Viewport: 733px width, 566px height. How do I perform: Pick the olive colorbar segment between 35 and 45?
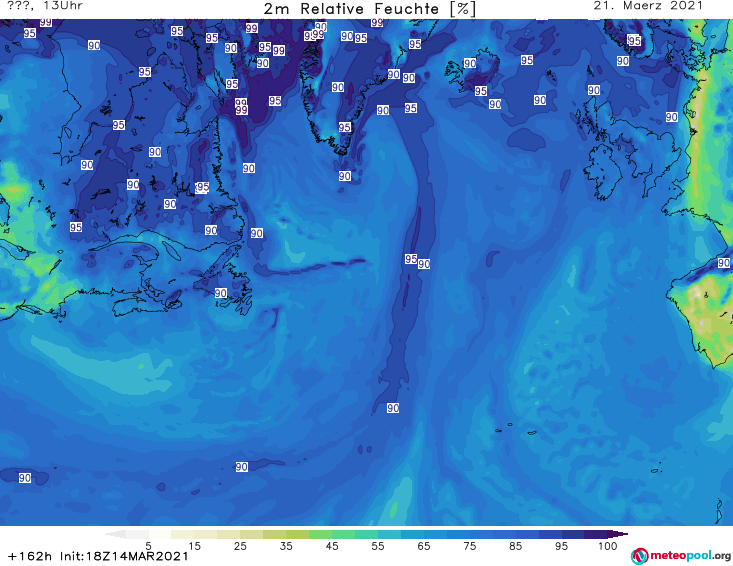pos(297,534)
